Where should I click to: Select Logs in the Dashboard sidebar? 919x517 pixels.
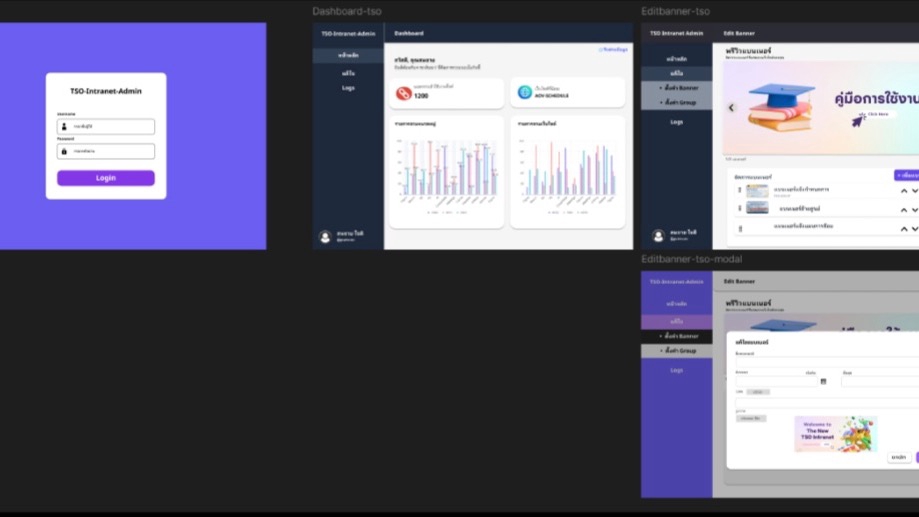click(348, 88)
